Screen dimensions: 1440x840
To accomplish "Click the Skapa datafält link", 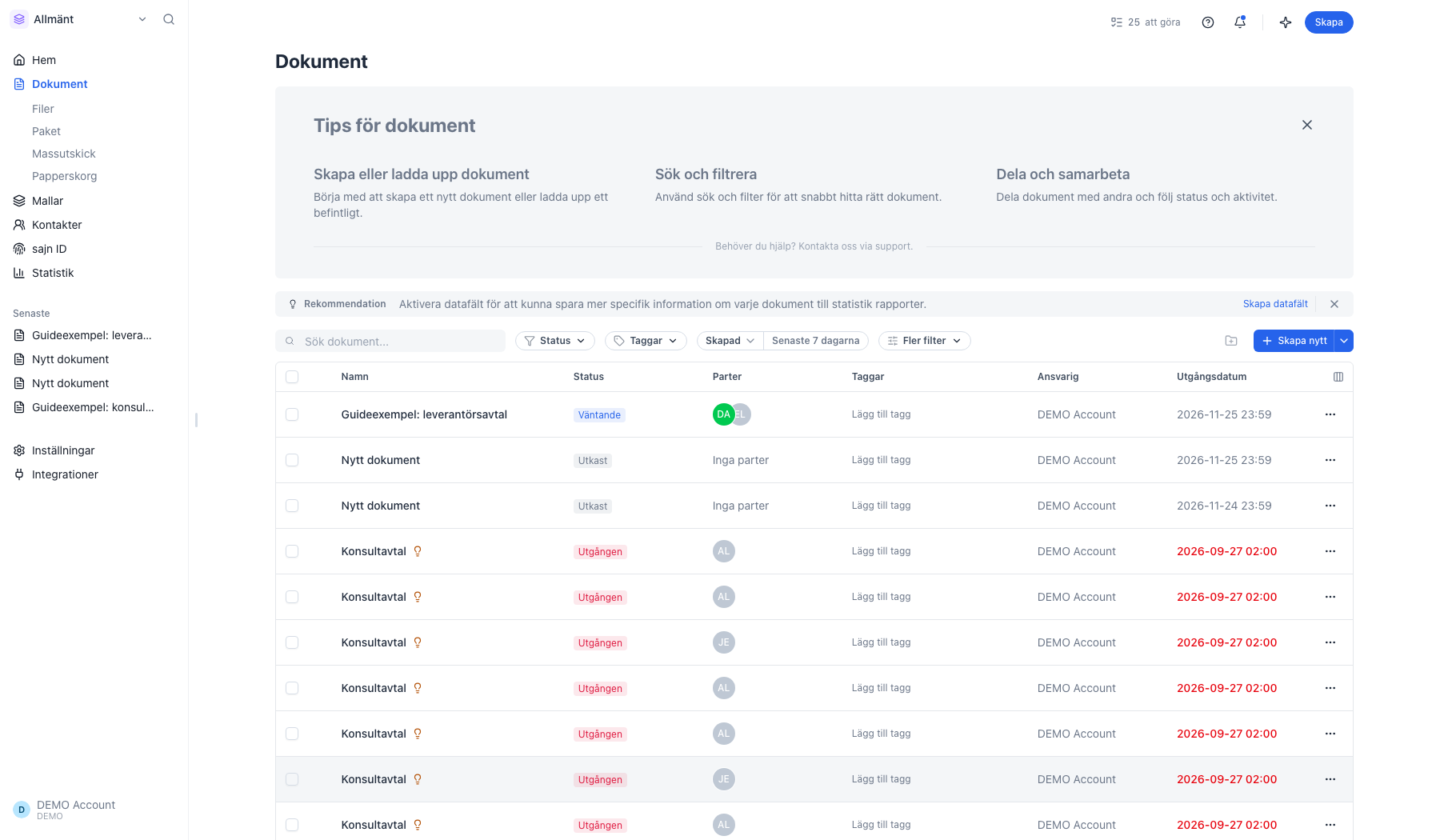I will coord(1275,304).
